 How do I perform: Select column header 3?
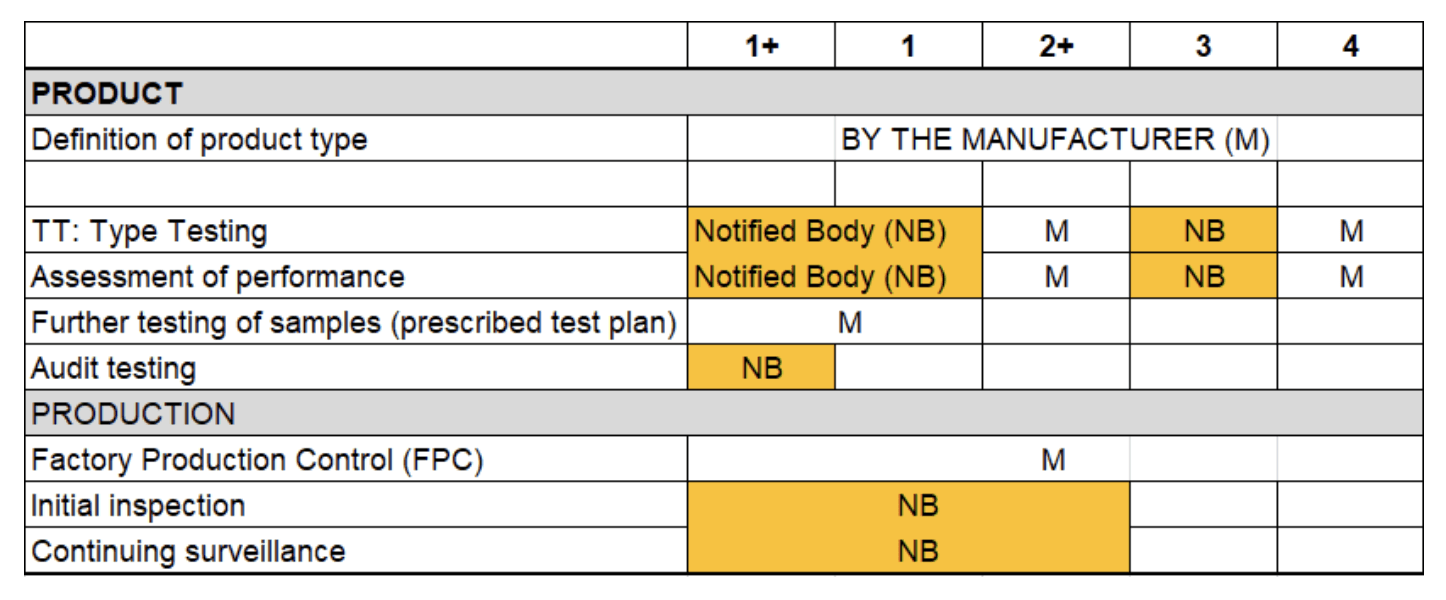point(1203,46)
